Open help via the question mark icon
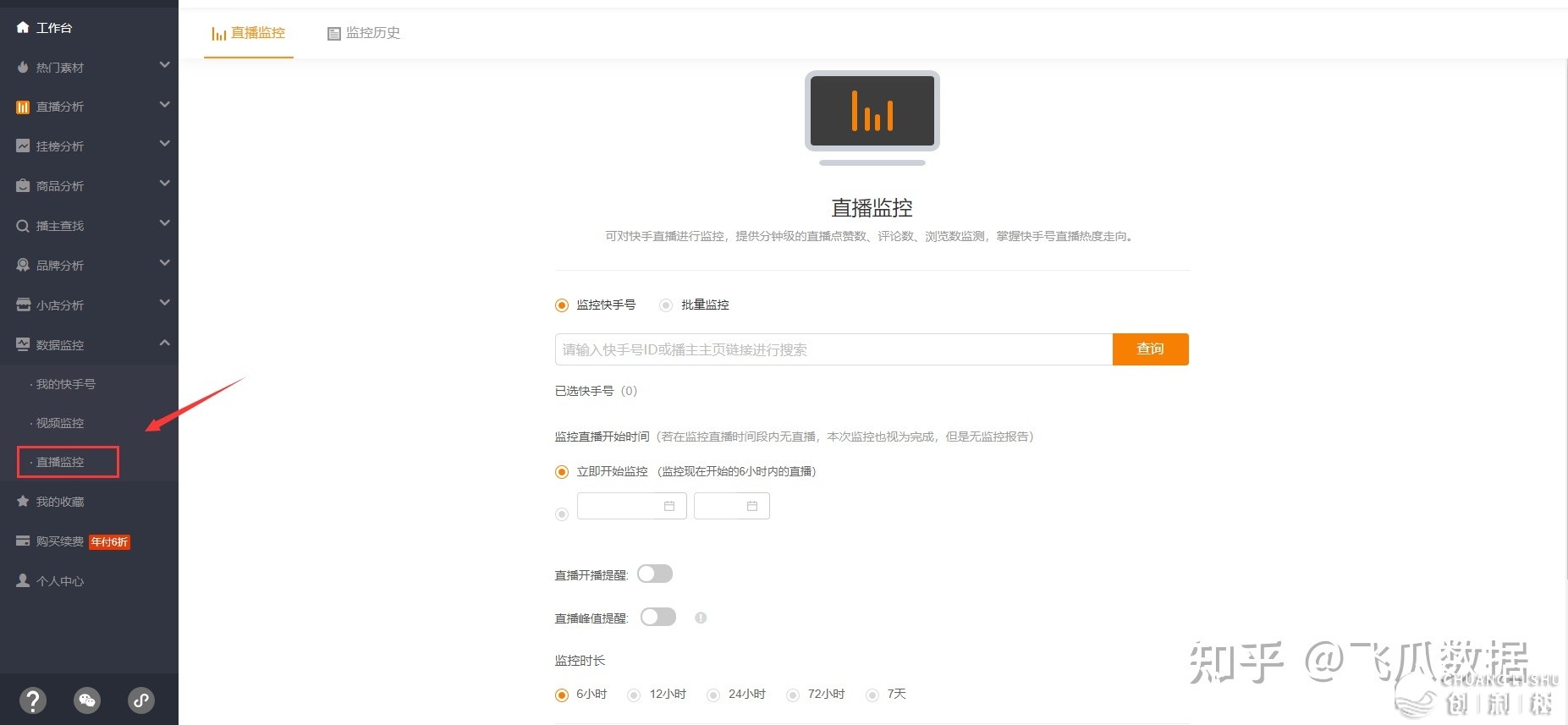 coord(33,700)
